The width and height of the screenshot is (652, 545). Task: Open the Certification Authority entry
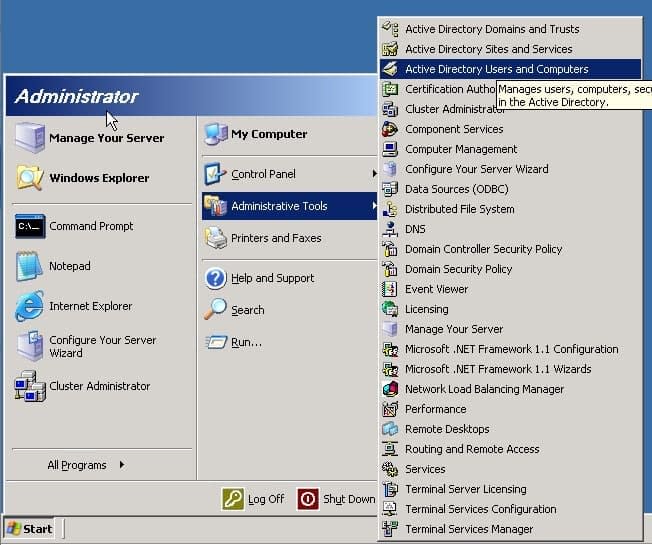pos(439,89)
